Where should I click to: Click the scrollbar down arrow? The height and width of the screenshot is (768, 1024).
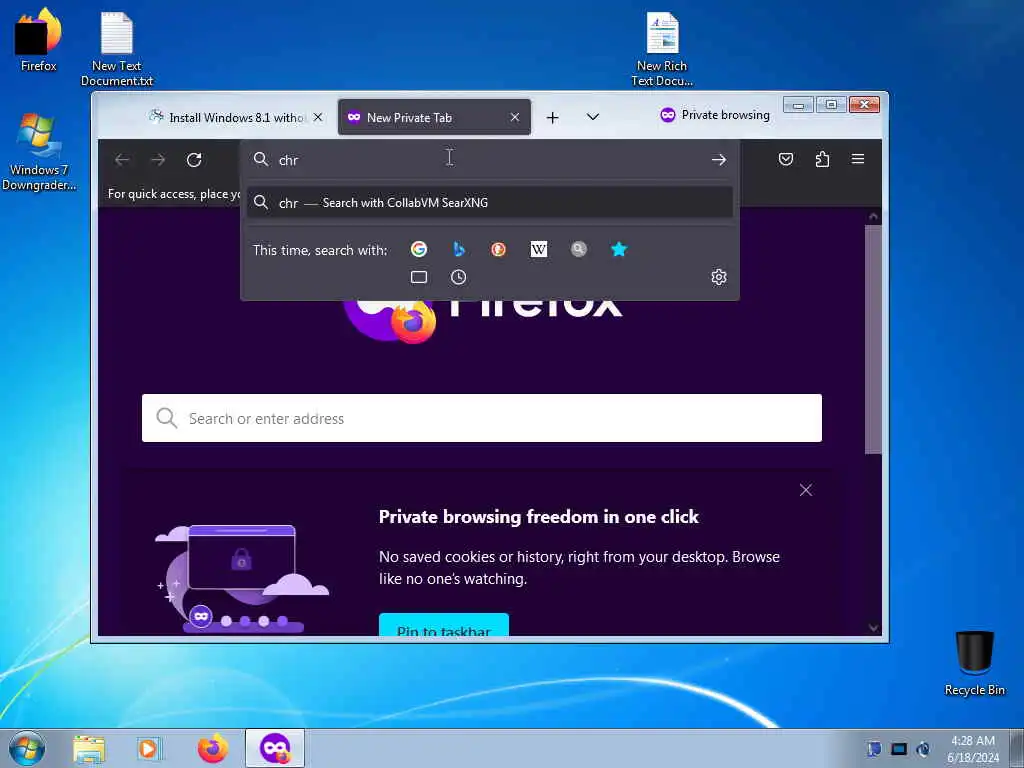[x=874, y=628]
